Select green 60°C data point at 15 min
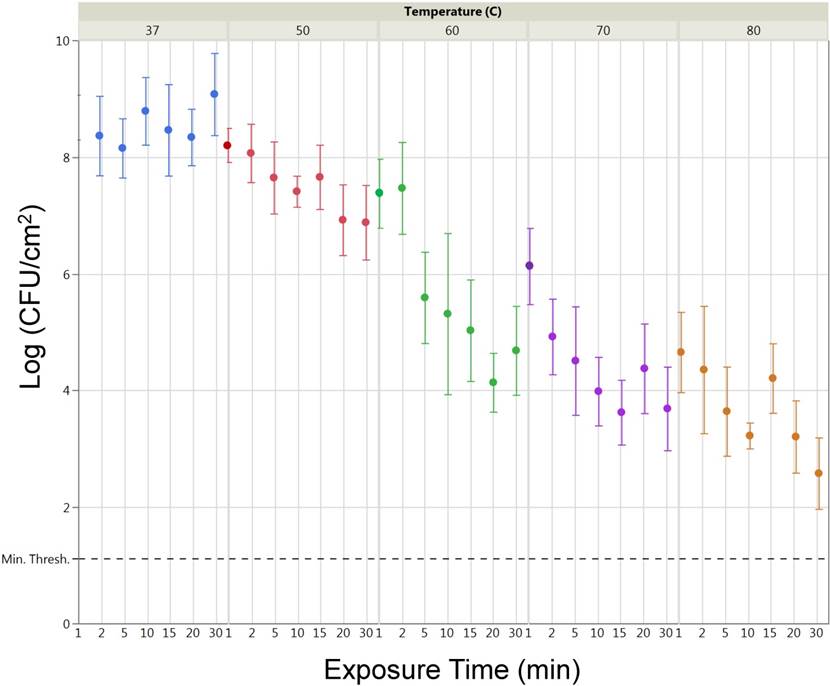Viewport: 830px width, 686px height. [x=470, y=330]
